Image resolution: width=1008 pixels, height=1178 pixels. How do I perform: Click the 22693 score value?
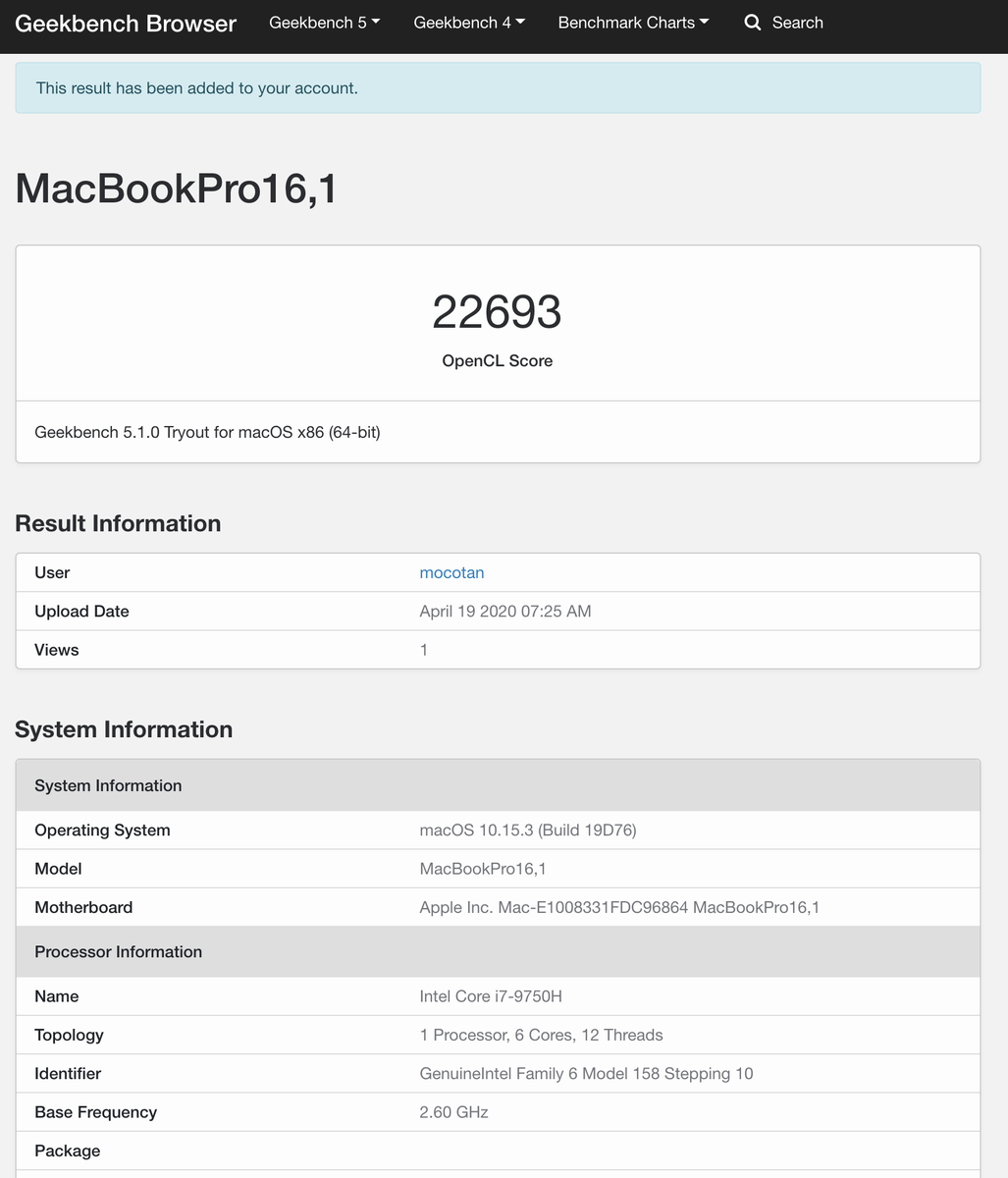[x=498, y=312]
